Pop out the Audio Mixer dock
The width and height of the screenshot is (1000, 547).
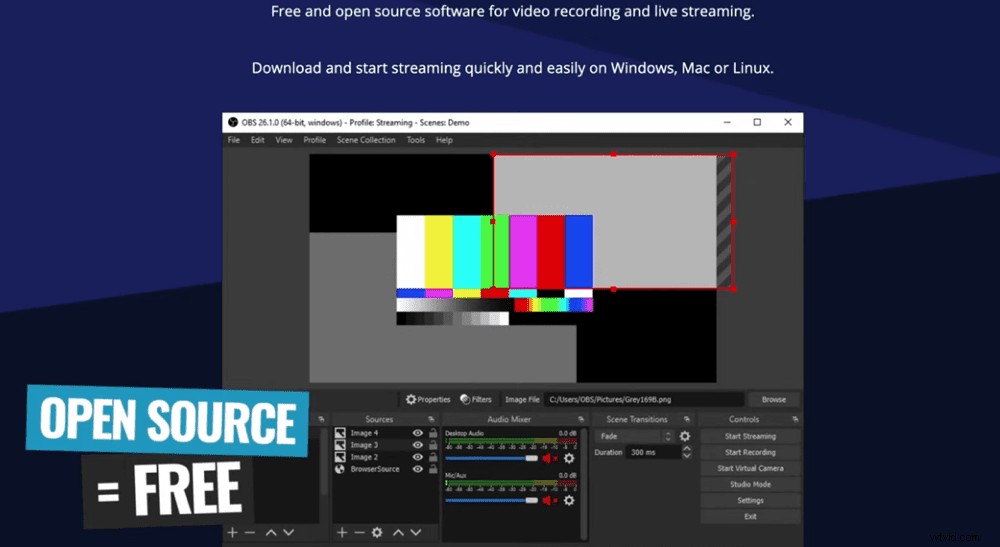click(x=580, y=419)
